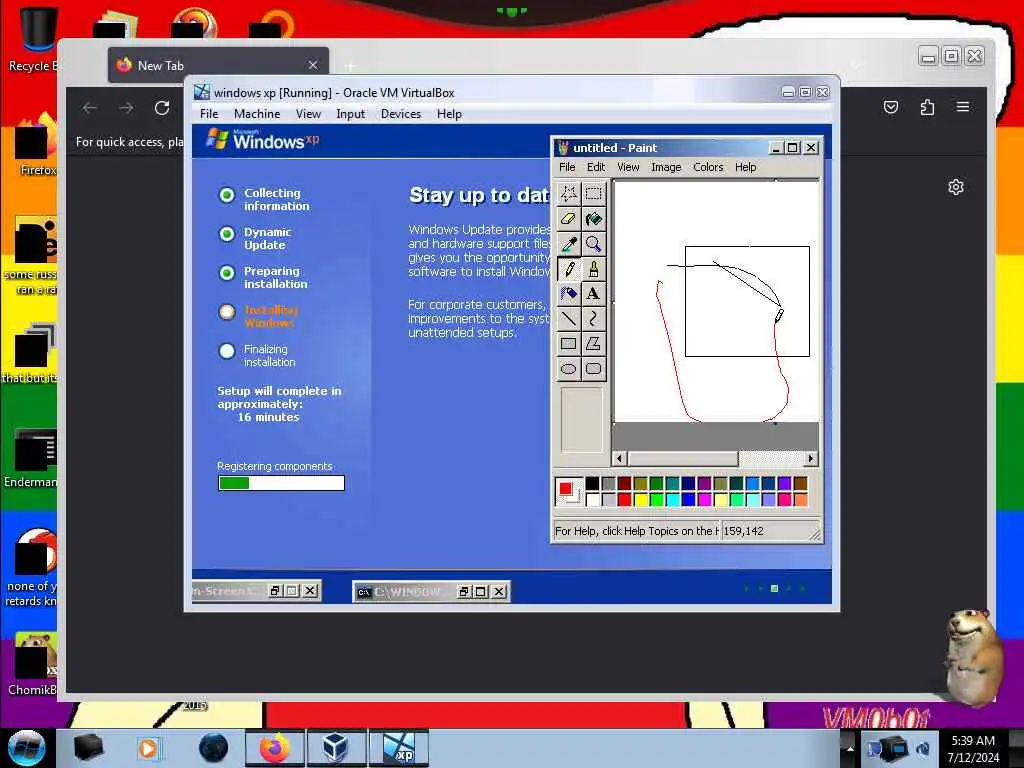Choose the Airbrush spray tool
The image size is (1024, 768).
(x=568, y=293)
